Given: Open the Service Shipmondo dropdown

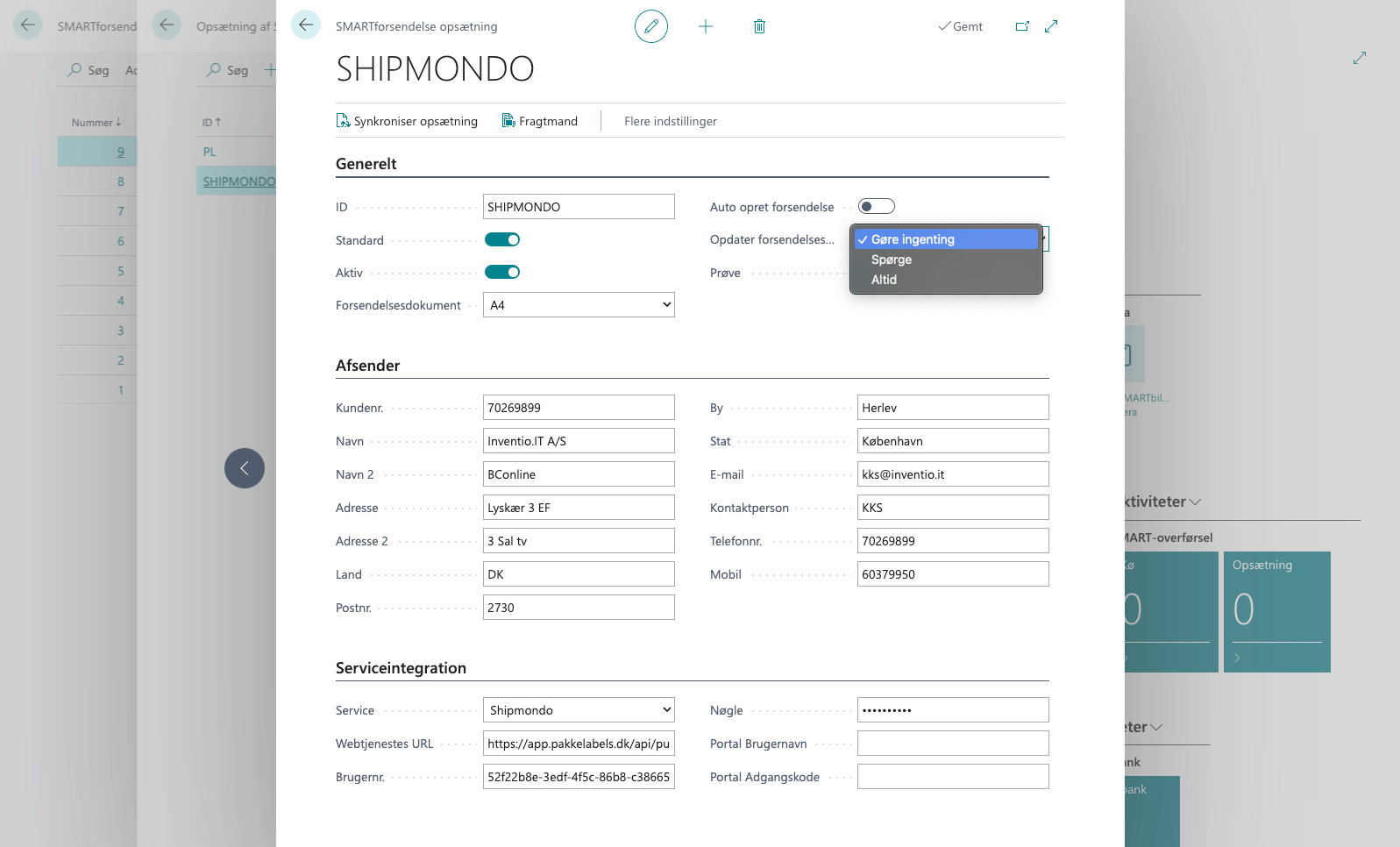Looking at the screenshot, I should pos(579,710).
